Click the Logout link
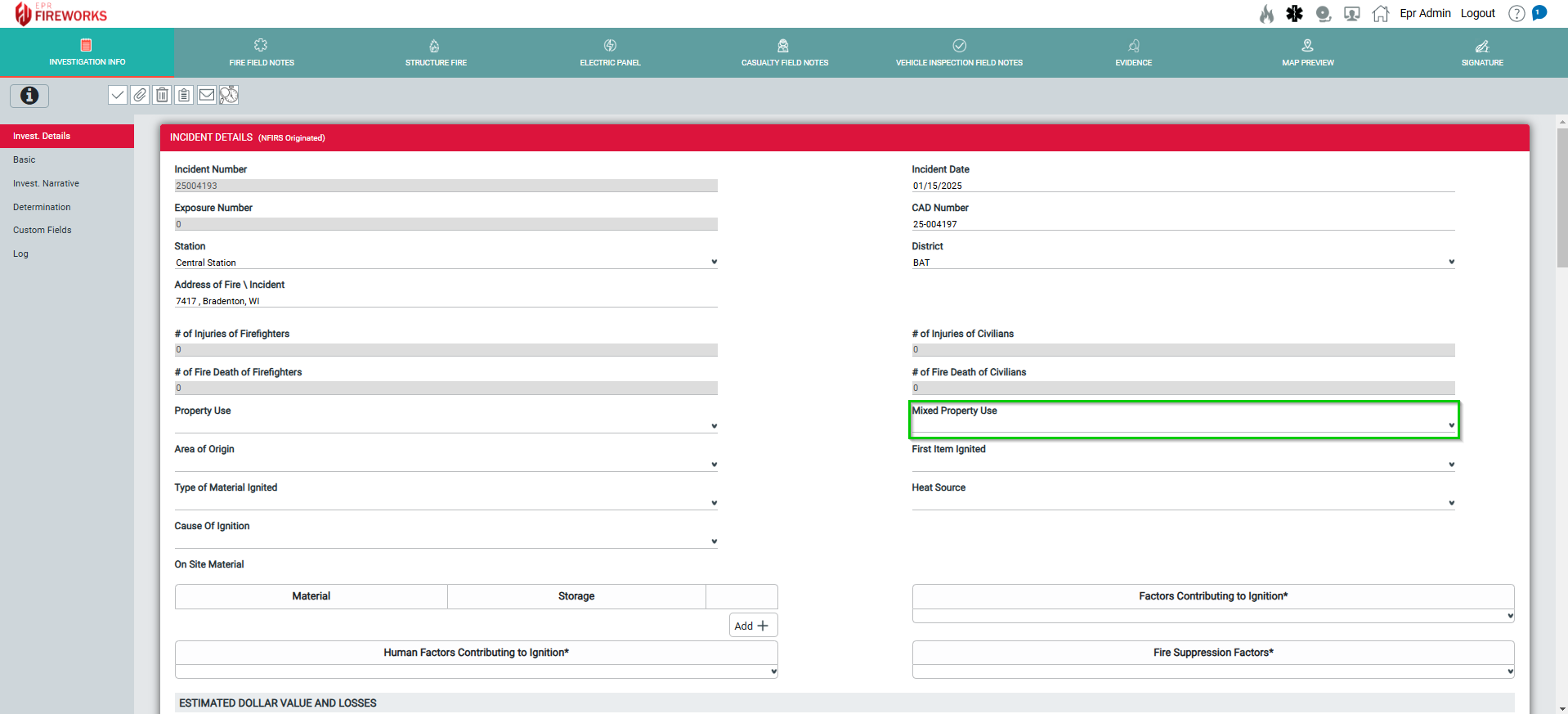Image resolution: width=1568 pixels, height=714 pixels. click(x=1477, y=14)
